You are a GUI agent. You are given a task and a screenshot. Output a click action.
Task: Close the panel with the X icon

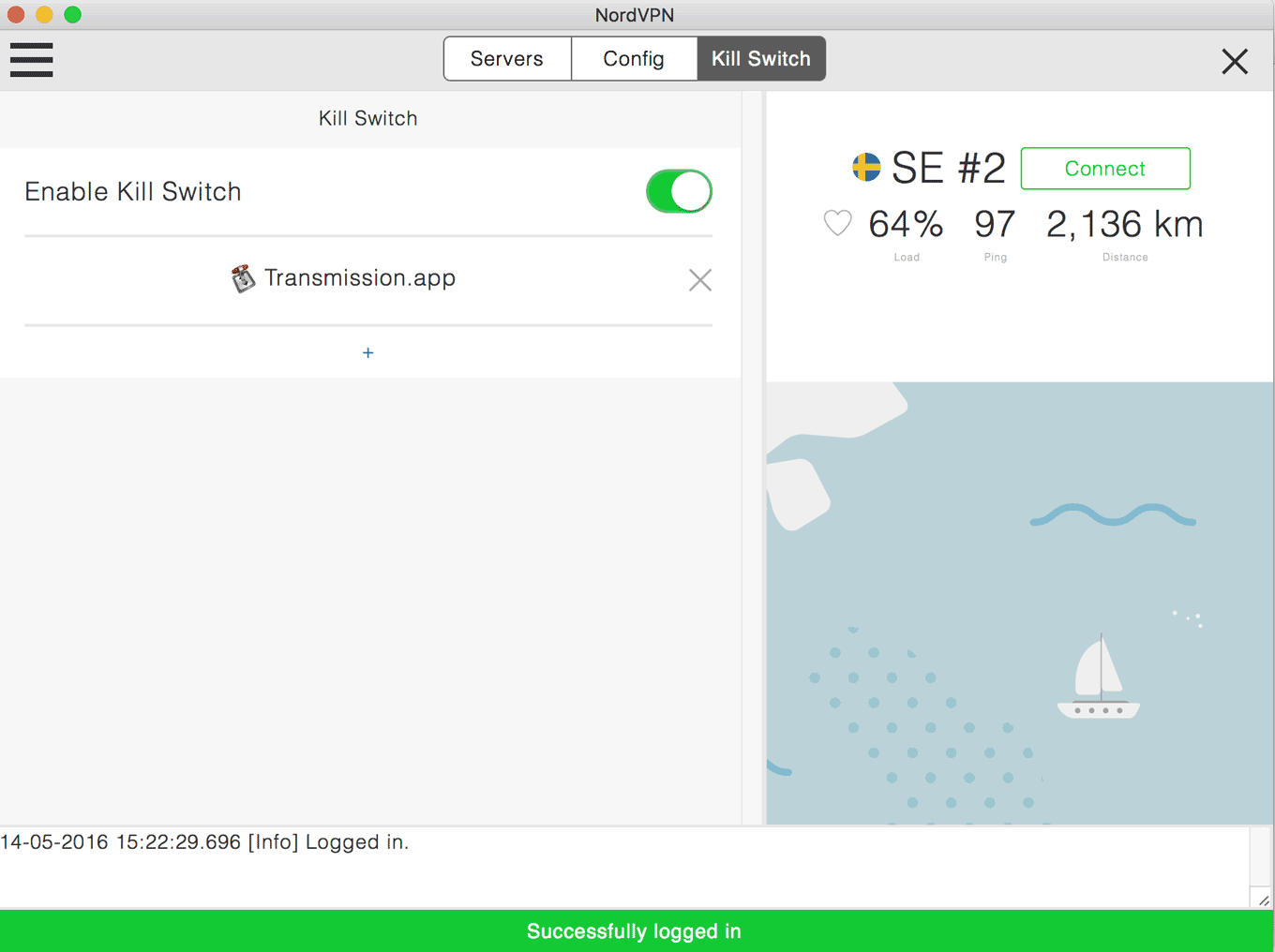[x=1235, y=61]
